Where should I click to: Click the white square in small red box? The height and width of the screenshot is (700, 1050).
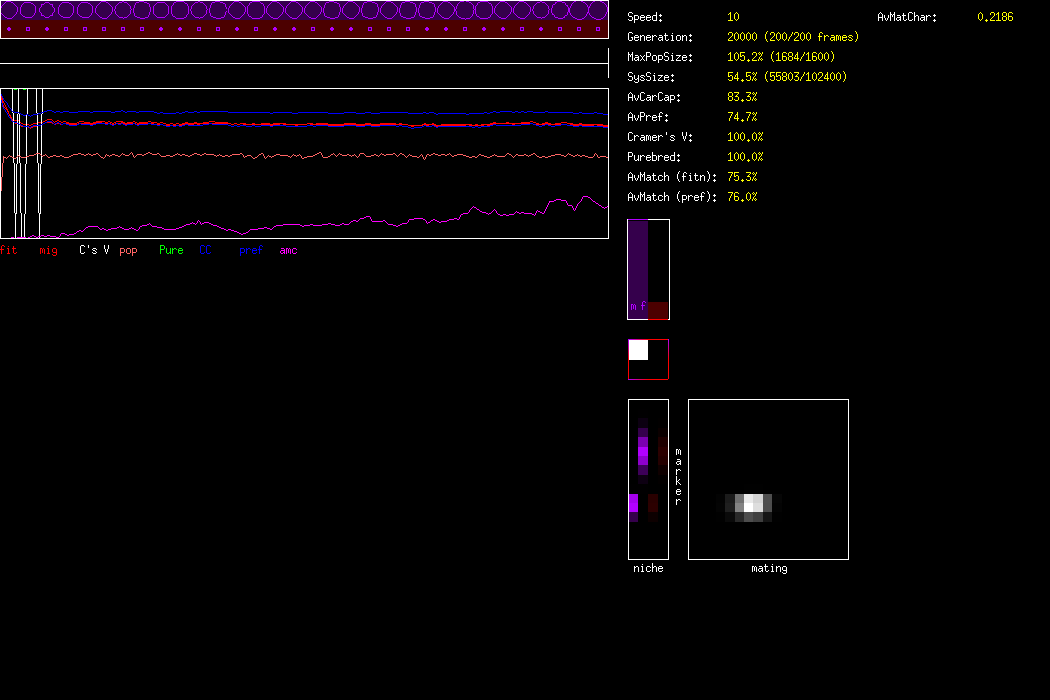tap(638, 350)
